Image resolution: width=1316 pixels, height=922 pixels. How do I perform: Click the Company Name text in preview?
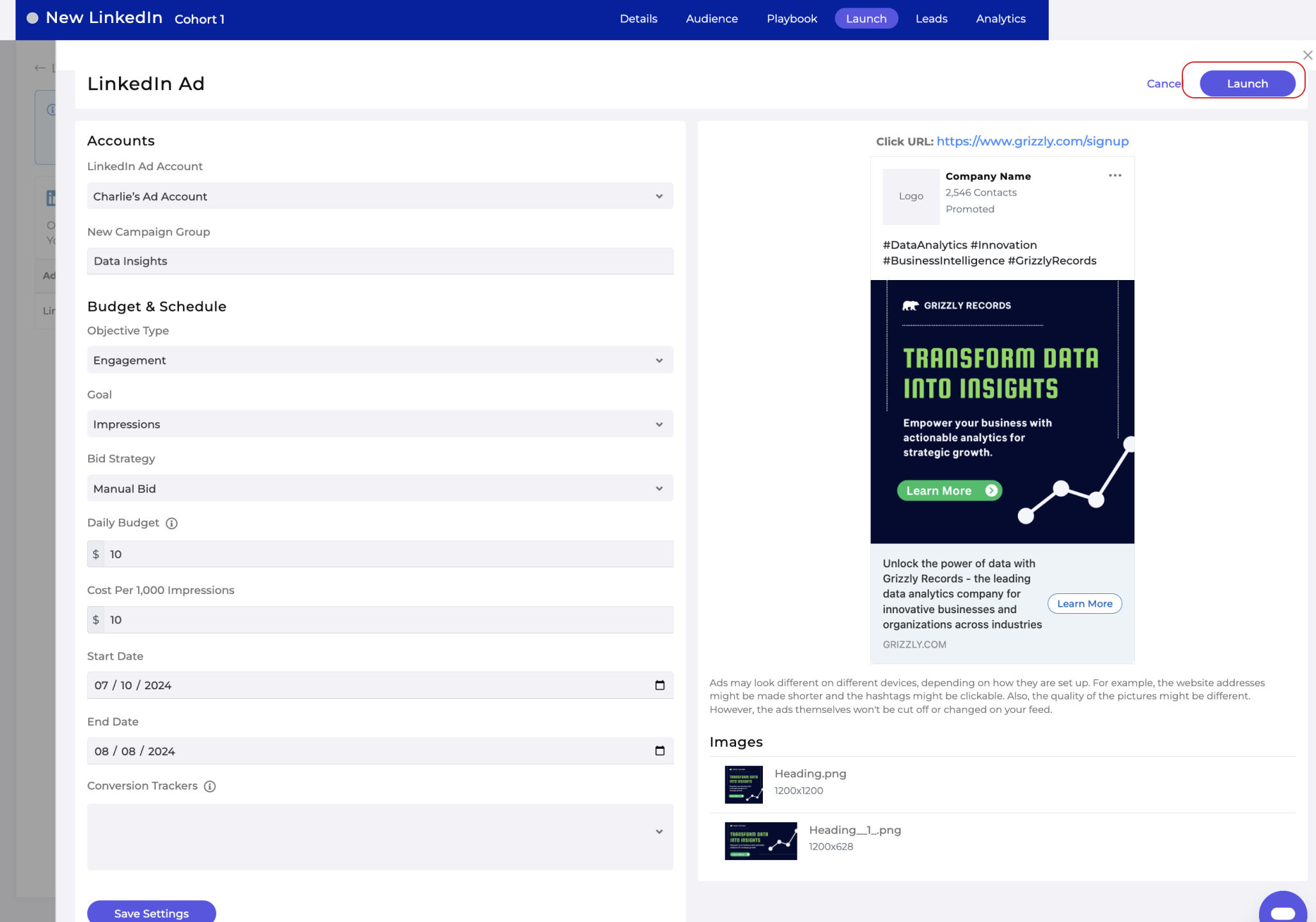tap(988, 176)
